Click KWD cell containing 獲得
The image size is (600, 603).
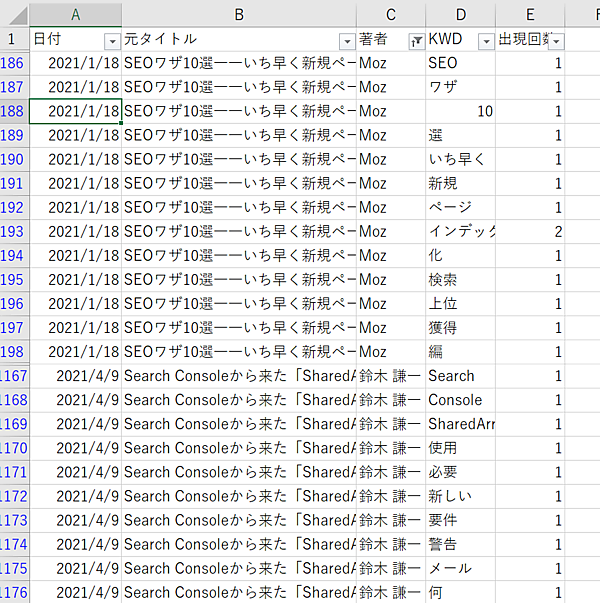coord(461,328)
